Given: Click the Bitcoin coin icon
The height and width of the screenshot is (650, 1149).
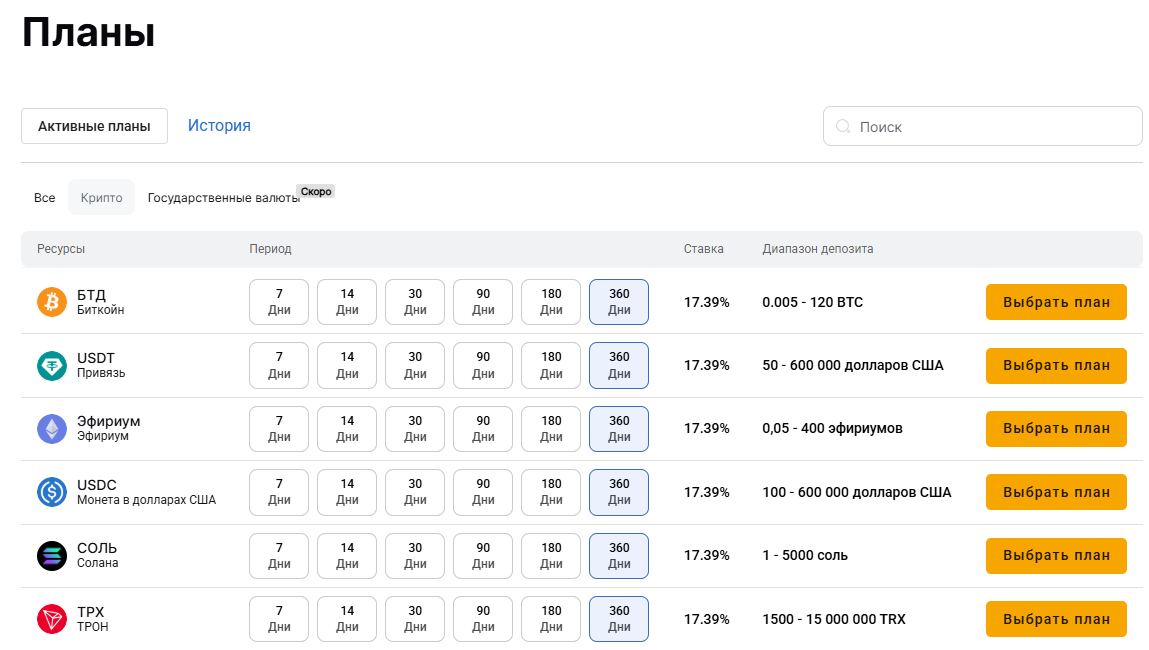Looking at the screenshot, I should 52,302.
